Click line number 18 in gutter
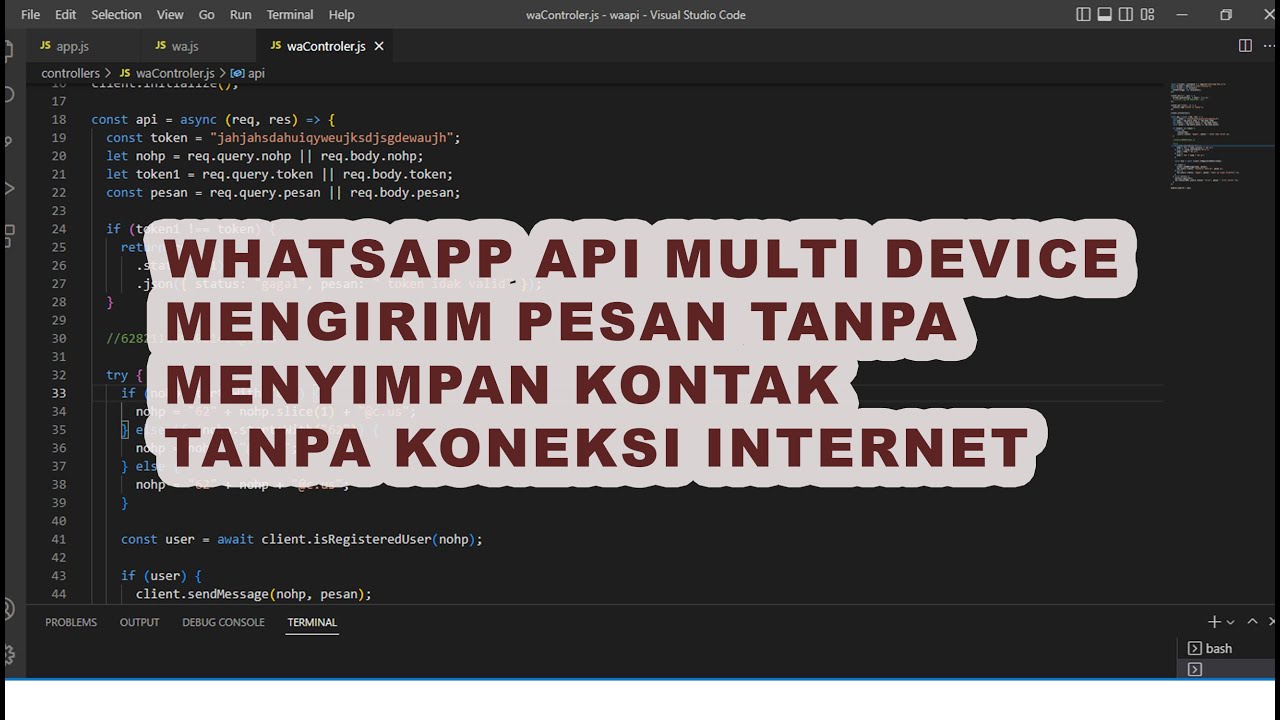The image size is (1280, 720). coord(58,119)
